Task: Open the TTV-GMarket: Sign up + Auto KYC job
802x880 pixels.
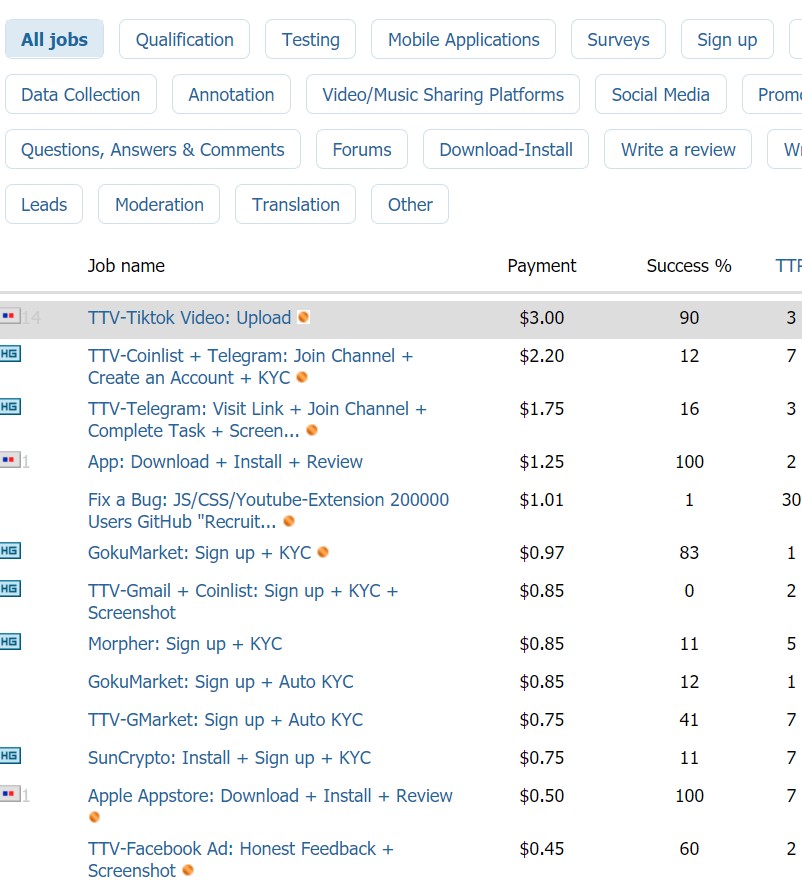Action: (225, 720)
